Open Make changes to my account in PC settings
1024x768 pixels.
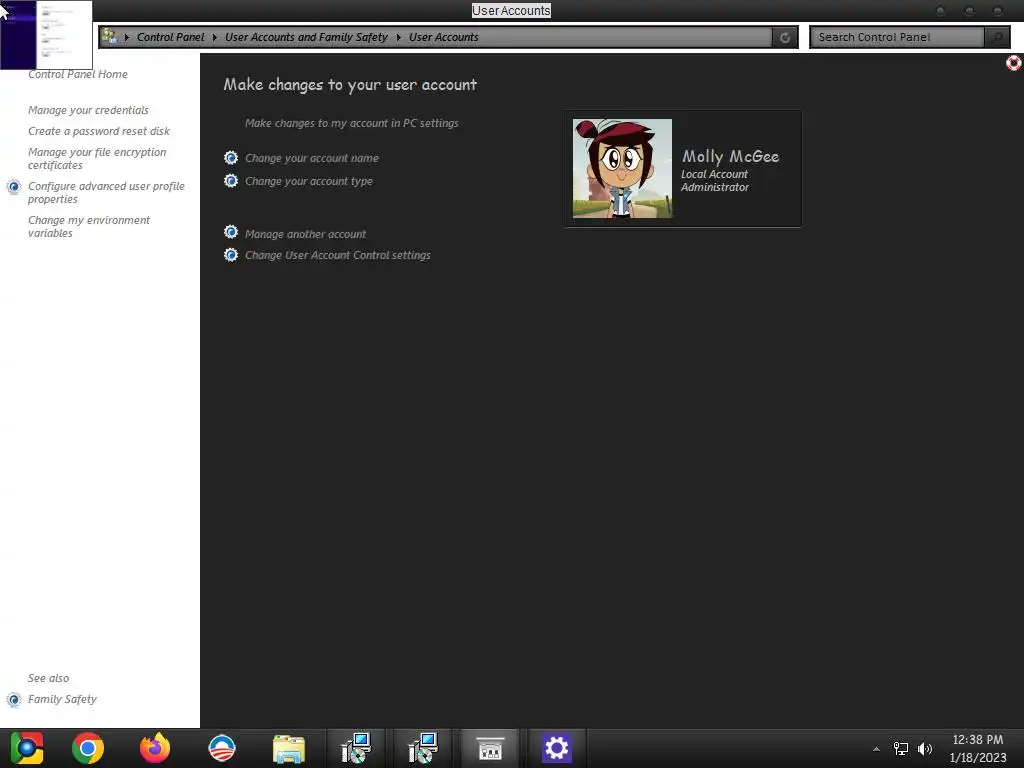351,123
